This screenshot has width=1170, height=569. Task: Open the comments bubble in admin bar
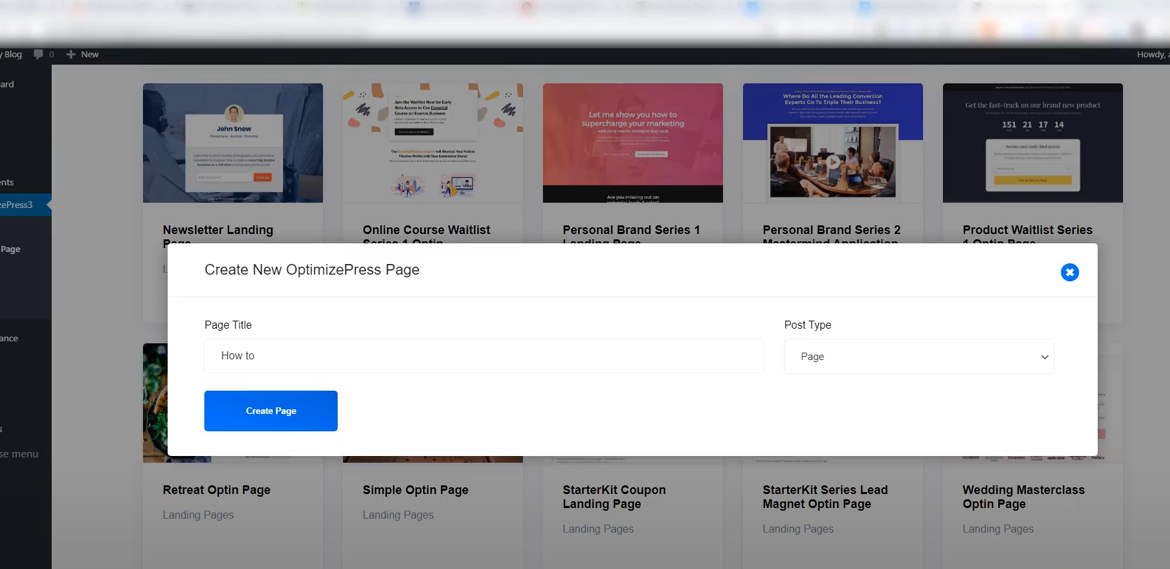[x=39, y=54]
